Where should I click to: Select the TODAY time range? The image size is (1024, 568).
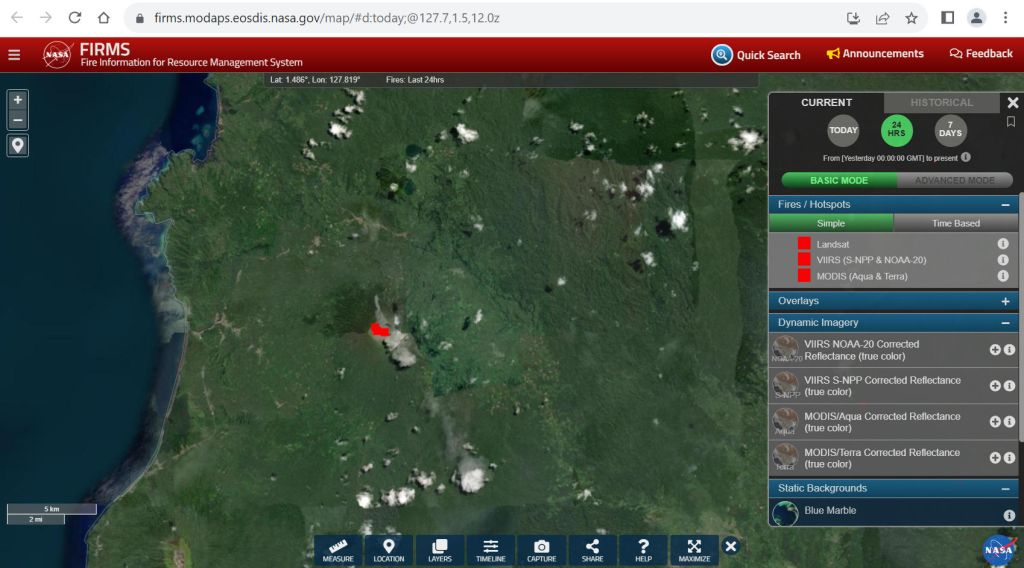tap(843, 130)
